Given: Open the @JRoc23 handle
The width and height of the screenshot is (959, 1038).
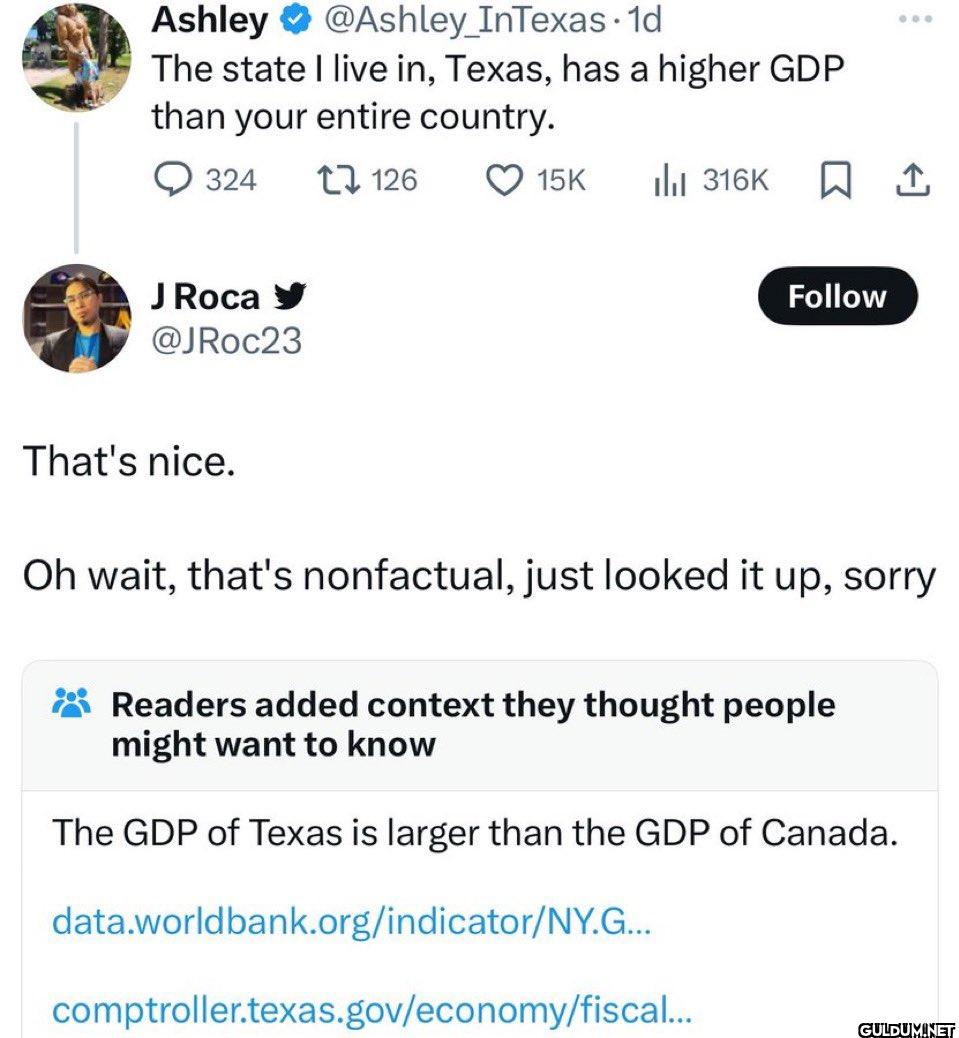Looking at the screenshot, I should pos(227,341).
